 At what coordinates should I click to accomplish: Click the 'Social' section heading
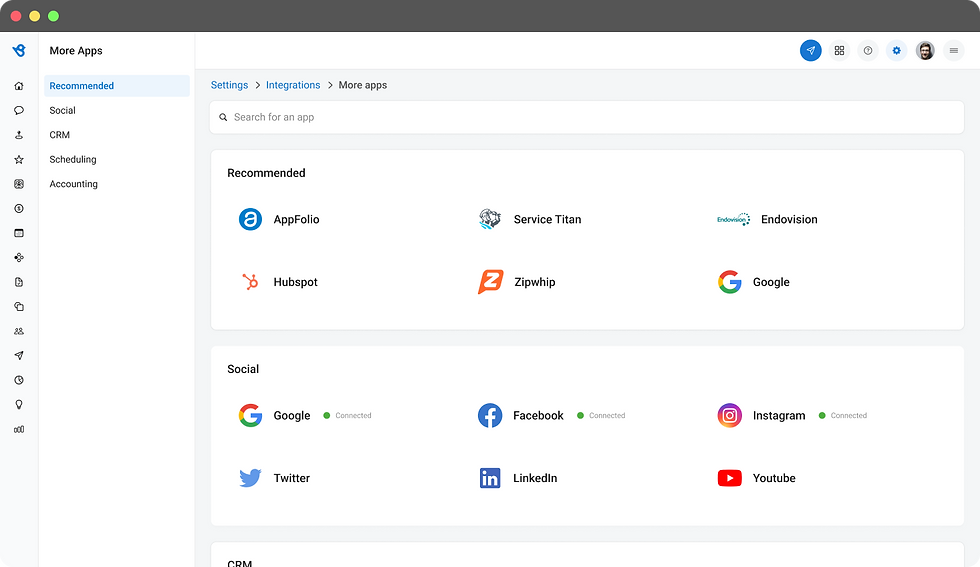(243, 369)
